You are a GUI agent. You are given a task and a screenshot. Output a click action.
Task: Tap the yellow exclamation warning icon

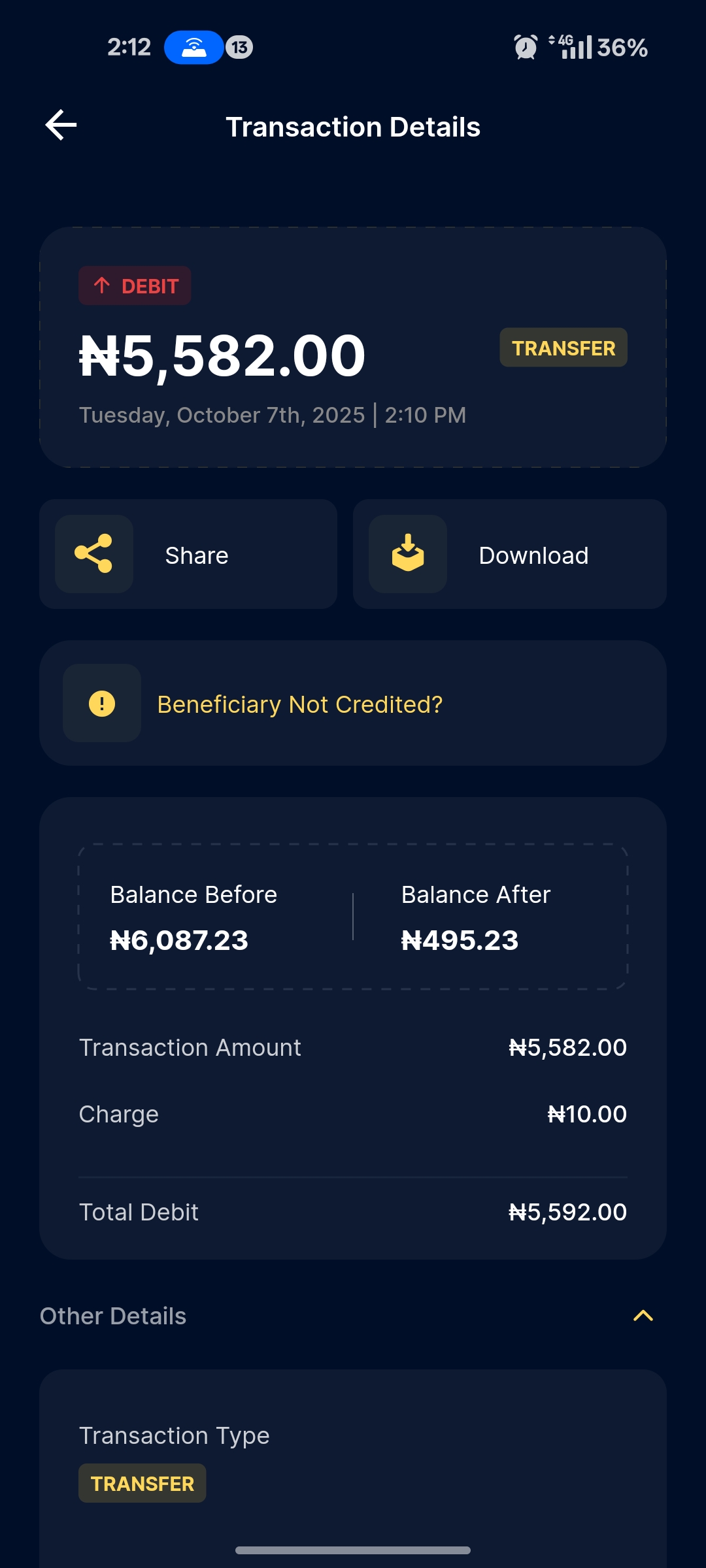[102, 704]
